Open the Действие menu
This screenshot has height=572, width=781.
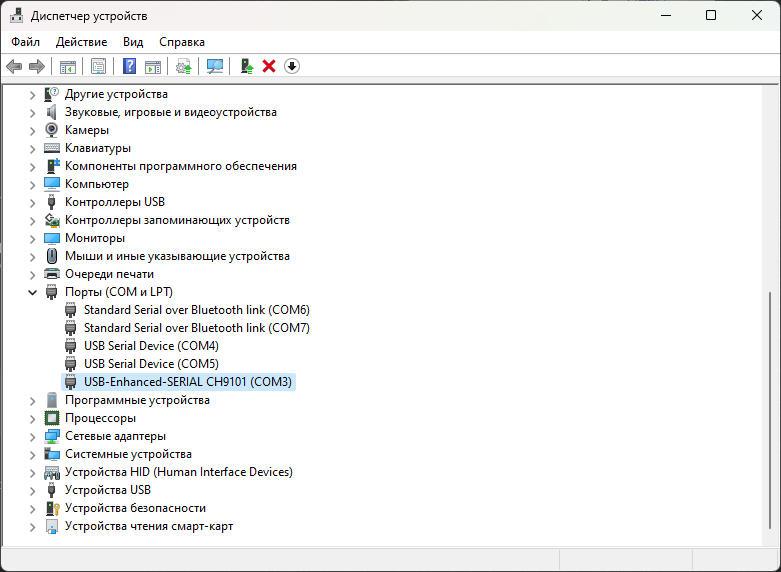(81, 42)
